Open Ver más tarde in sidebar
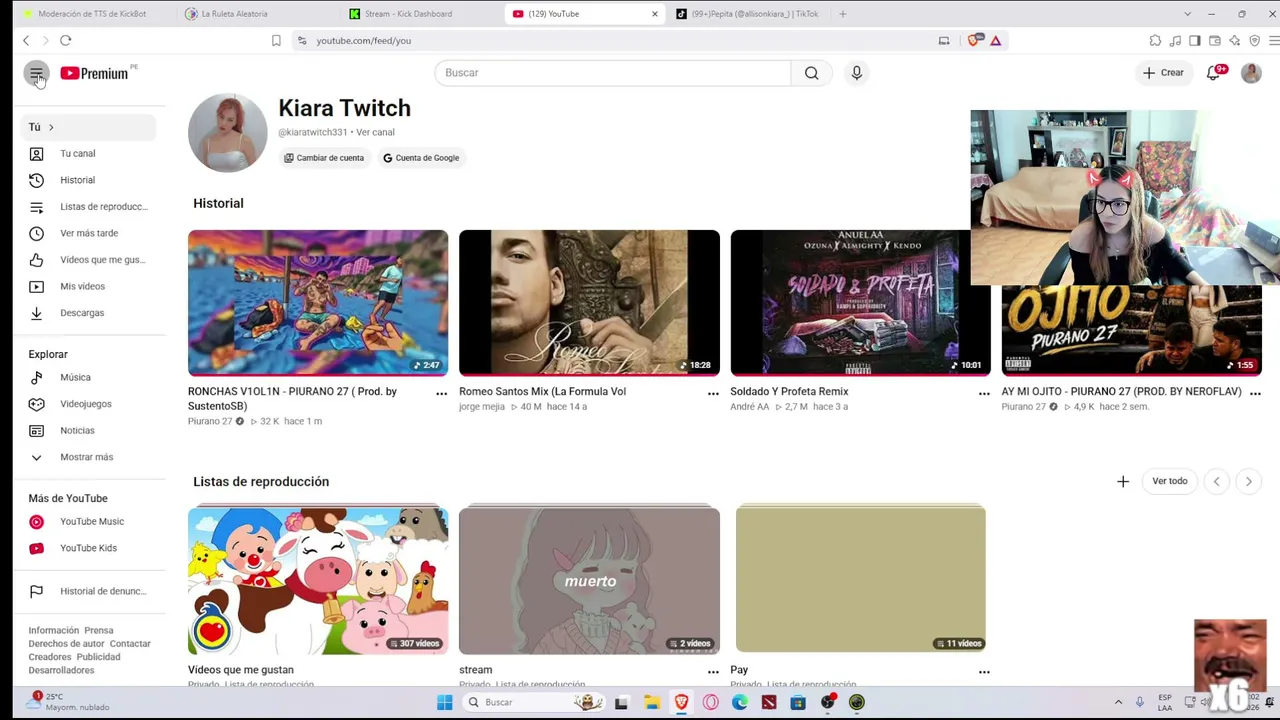 click(x=88, y=233)
